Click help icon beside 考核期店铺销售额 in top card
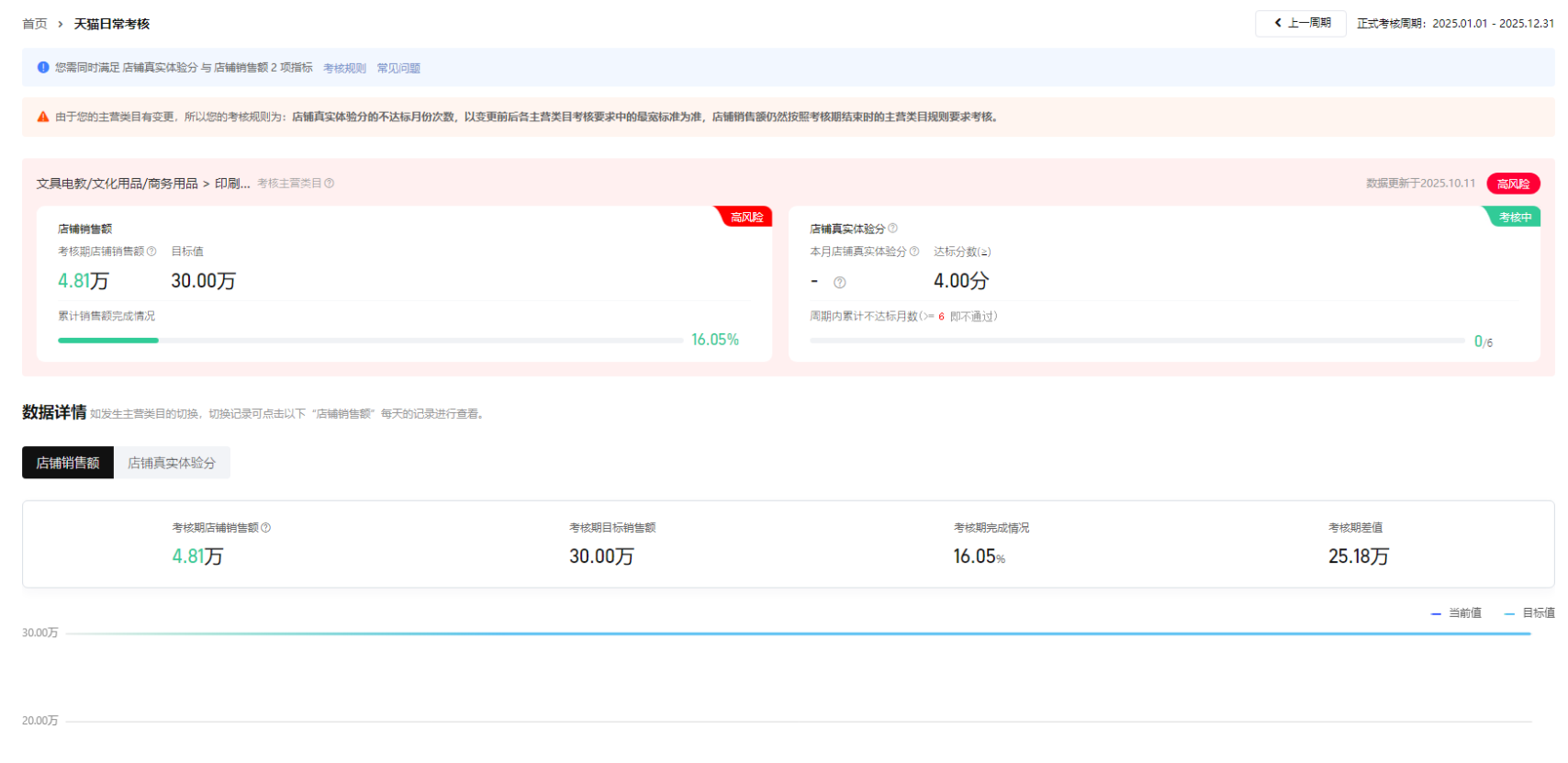The width and height of the screenshot is (1568, 763). (x=151, y=252)
